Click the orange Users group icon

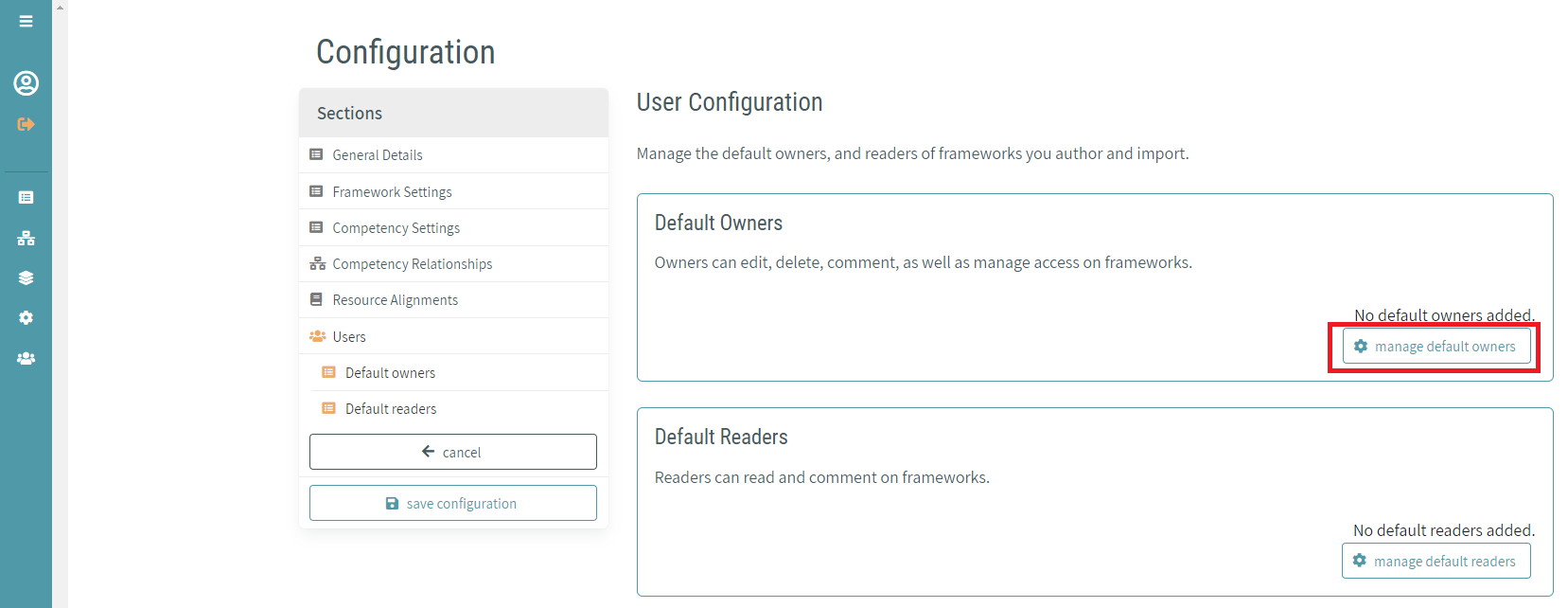tap(317, 336)
